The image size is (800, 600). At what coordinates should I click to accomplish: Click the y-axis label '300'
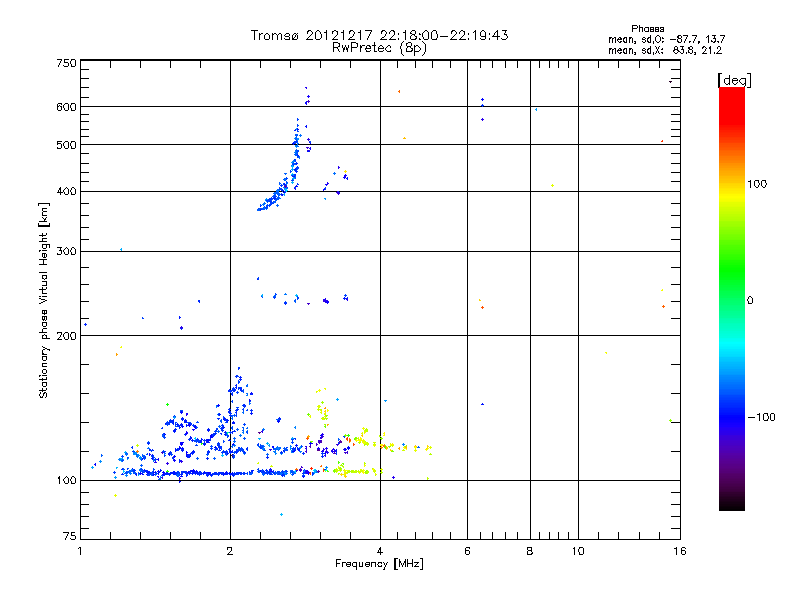[x=66, y=252]
